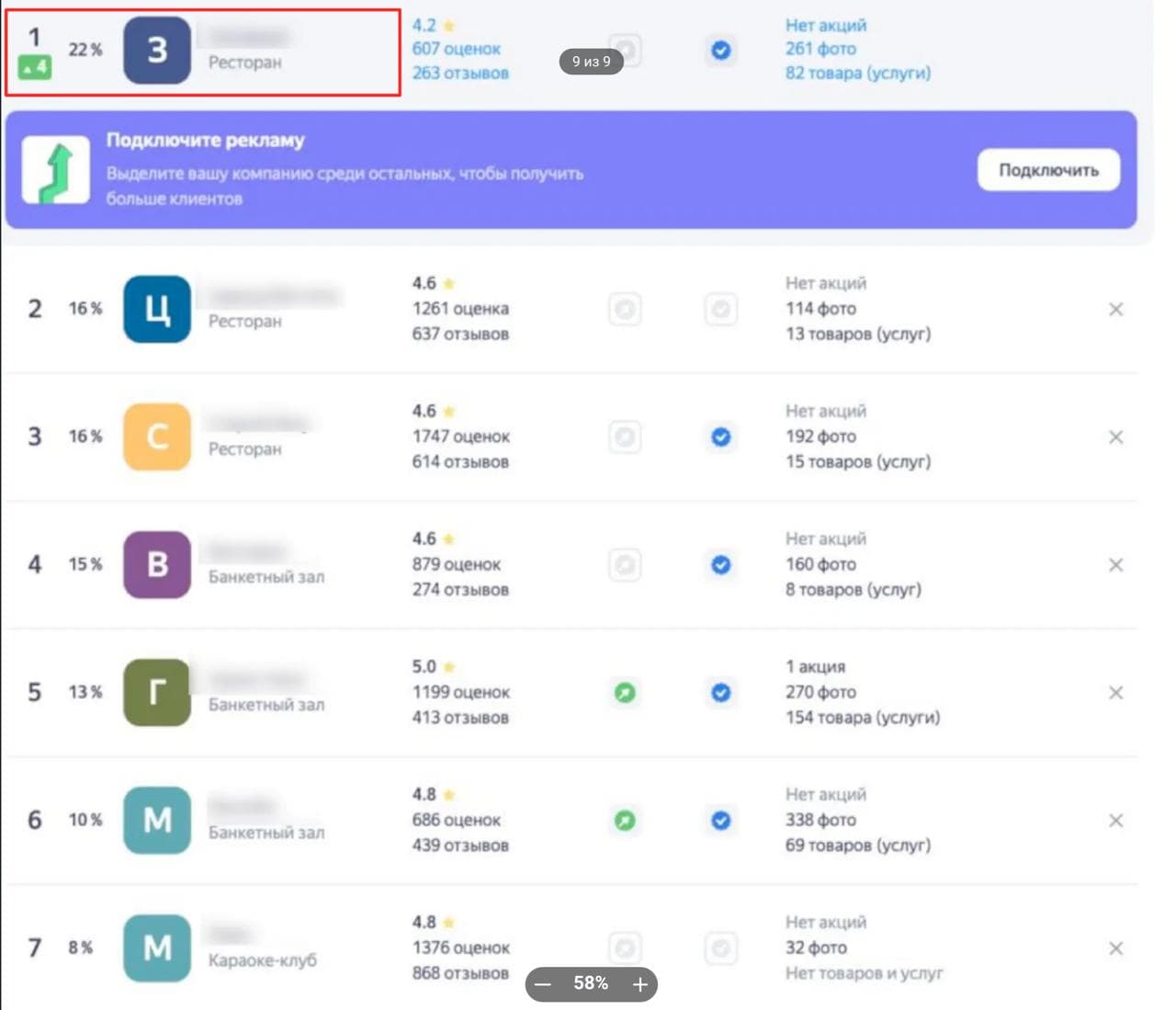Click the 637 отзывов text

pos(460,334)
